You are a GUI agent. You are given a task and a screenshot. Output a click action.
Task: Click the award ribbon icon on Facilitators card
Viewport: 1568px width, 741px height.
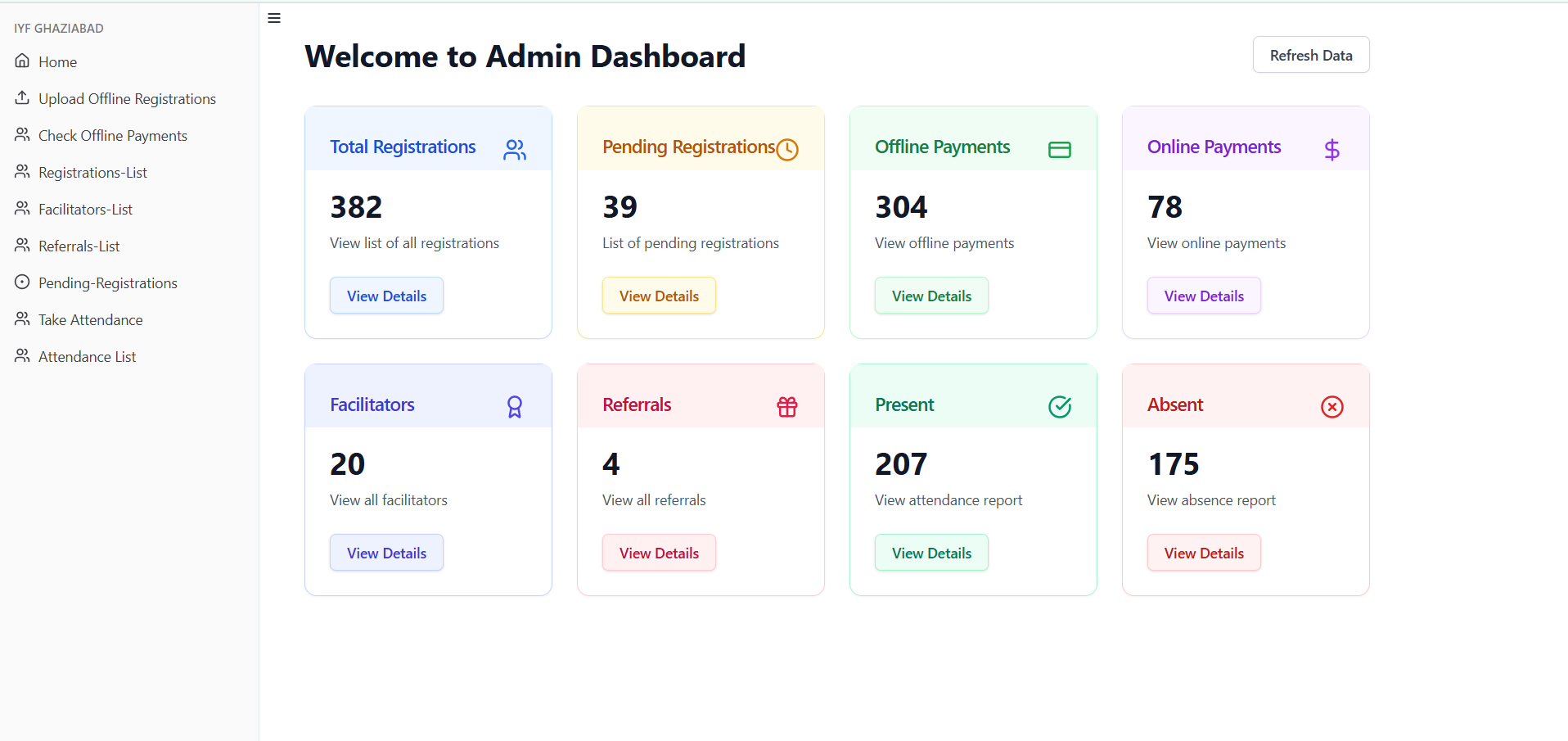(515, 407)
